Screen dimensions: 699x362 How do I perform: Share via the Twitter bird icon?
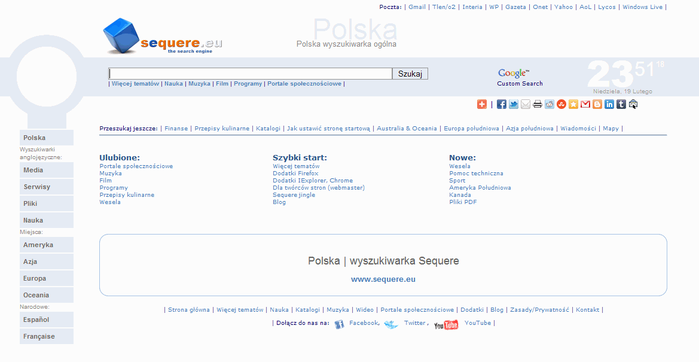514,104
